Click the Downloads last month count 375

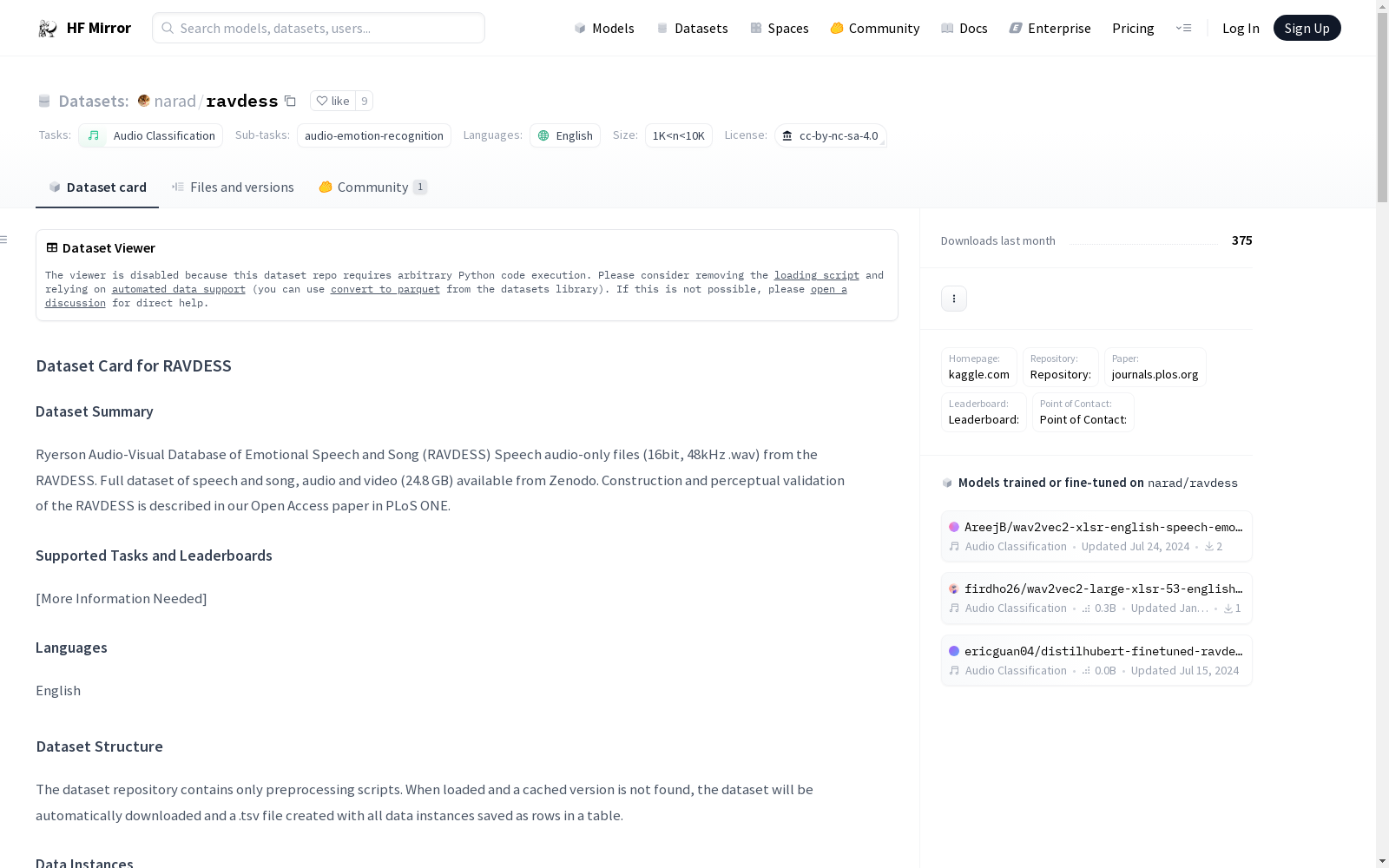pyautogui.click(x=1242, y=240)
